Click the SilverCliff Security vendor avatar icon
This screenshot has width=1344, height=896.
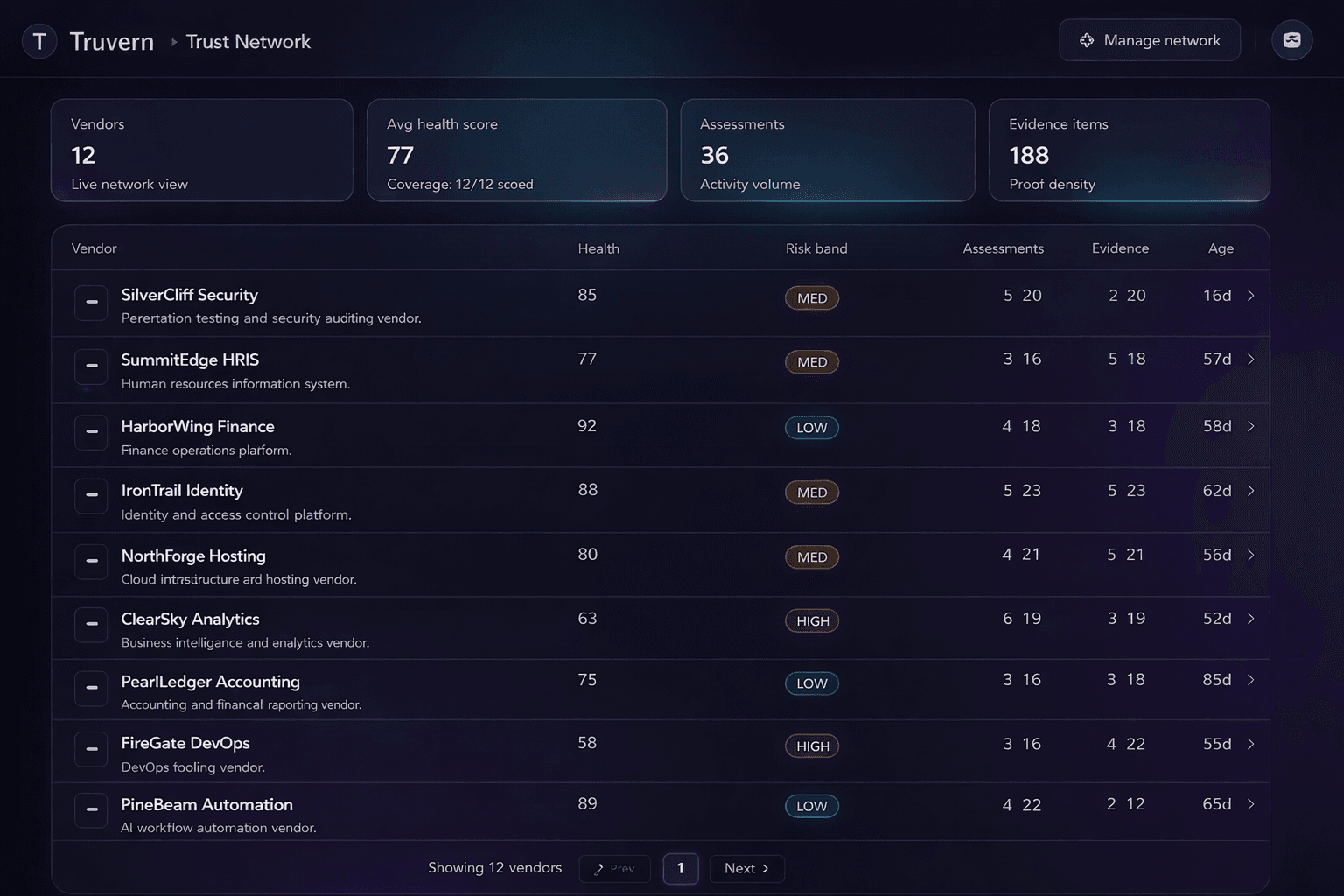(x=91, y=303)
